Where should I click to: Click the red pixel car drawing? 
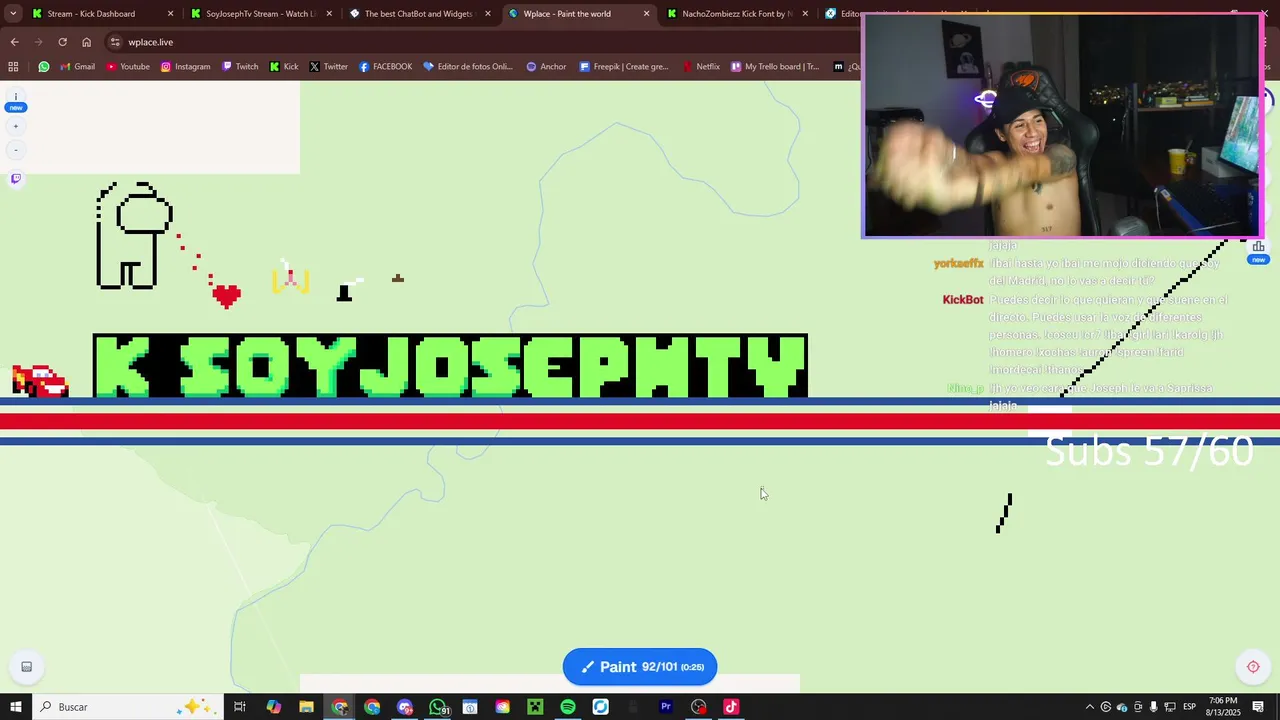pyautogui.click(x=40, y=381)
